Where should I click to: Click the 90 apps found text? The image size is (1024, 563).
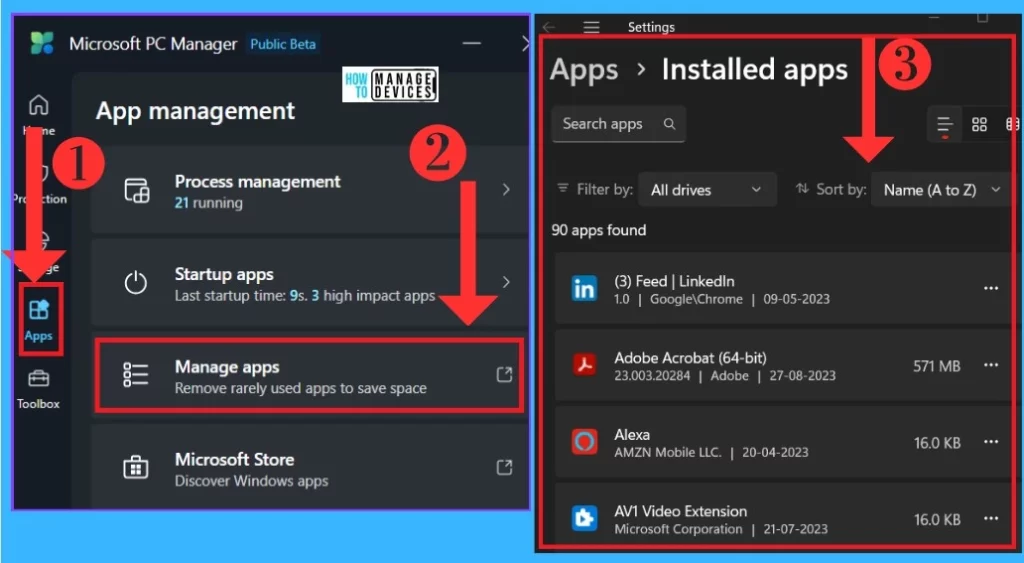pos(599,230)
